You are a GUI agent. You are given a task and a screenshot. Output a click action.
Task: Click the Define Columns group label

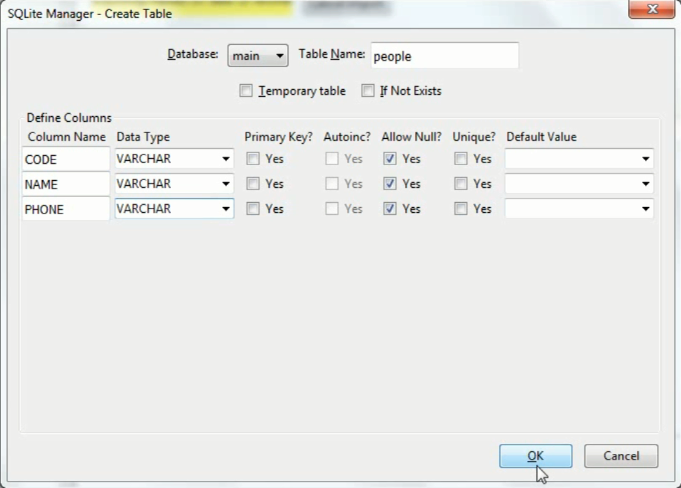69,118
